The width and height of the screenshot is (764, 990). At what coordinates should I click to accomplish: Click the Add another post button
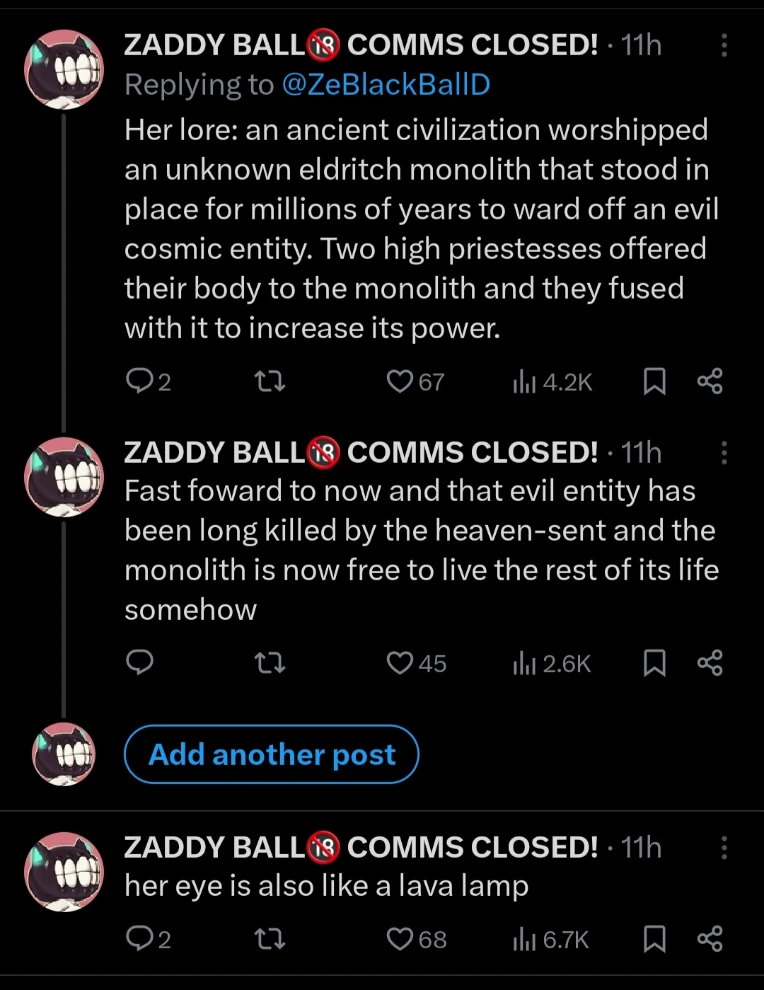click(271, 754)
